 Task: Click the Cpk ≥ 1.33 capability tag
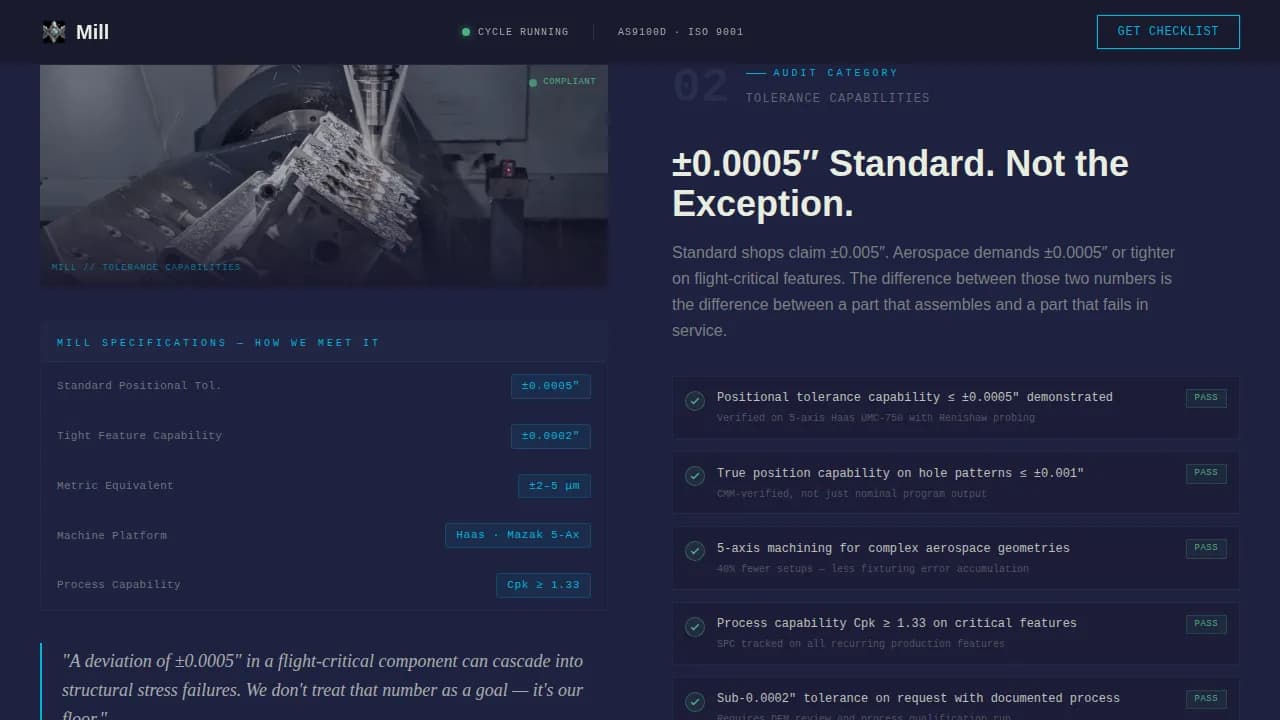click(x=543, y=585)
